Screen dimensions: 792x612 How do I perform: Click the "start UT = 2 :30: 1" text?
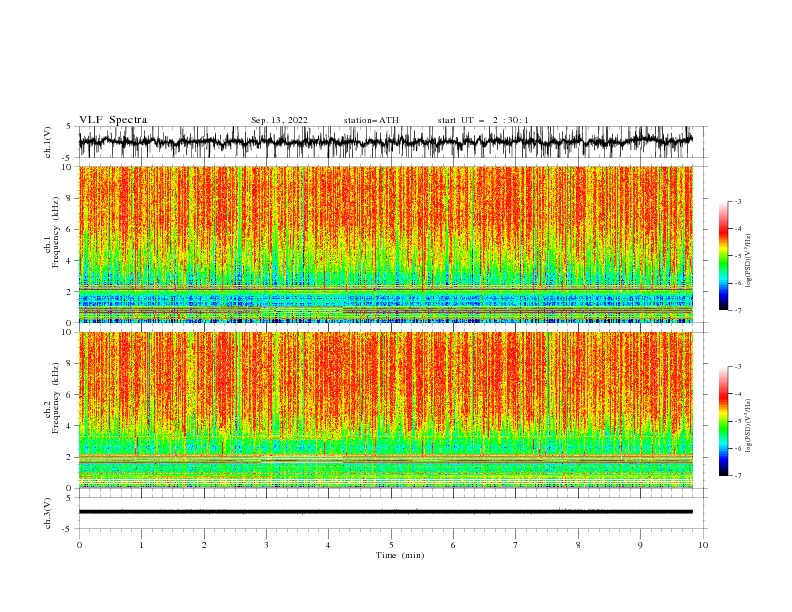click(x=483, y=120)
